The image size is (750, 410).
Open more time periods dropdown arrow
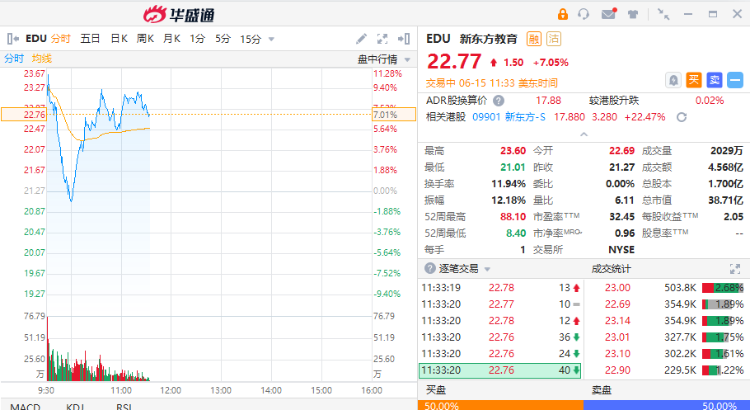pos(271,39)
